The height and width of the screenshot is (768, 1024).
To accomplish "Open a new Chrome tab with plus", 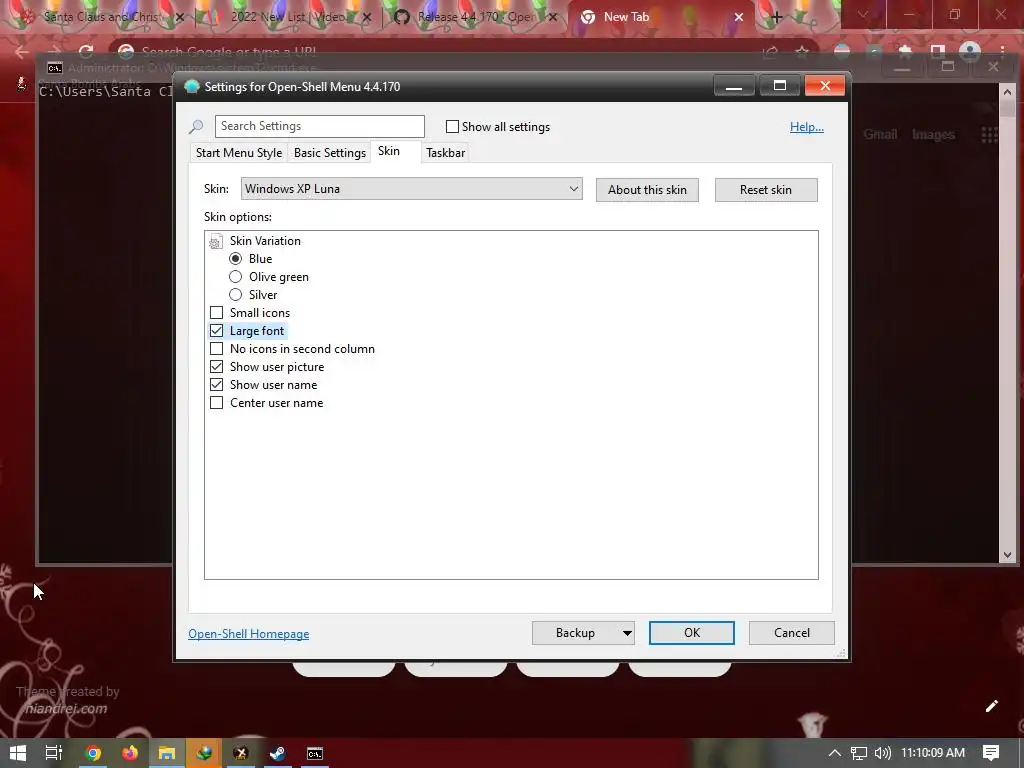I will click(776, 18).
